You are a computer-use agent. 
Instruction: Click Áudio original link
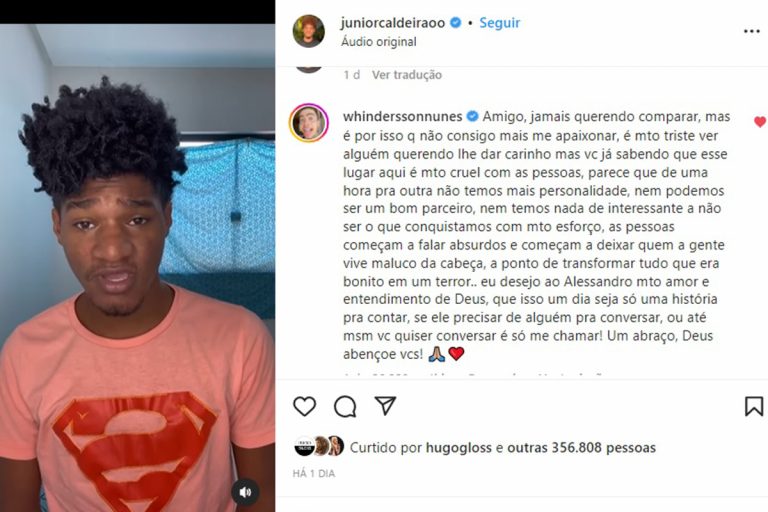(x=379, y=42)
